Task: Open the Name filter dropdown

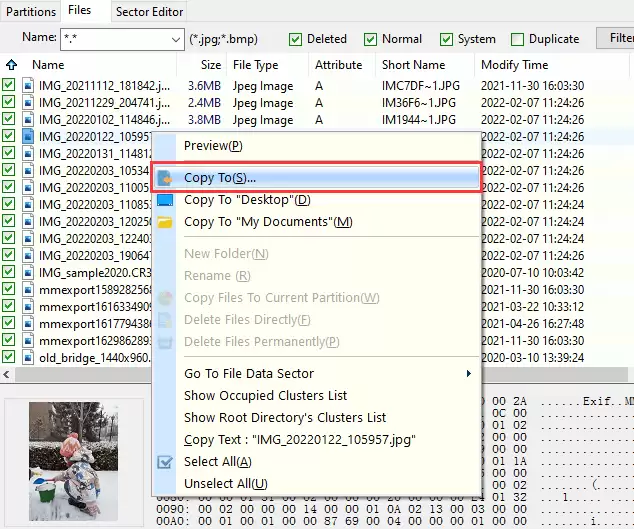Action: click(x=174, y=39)
